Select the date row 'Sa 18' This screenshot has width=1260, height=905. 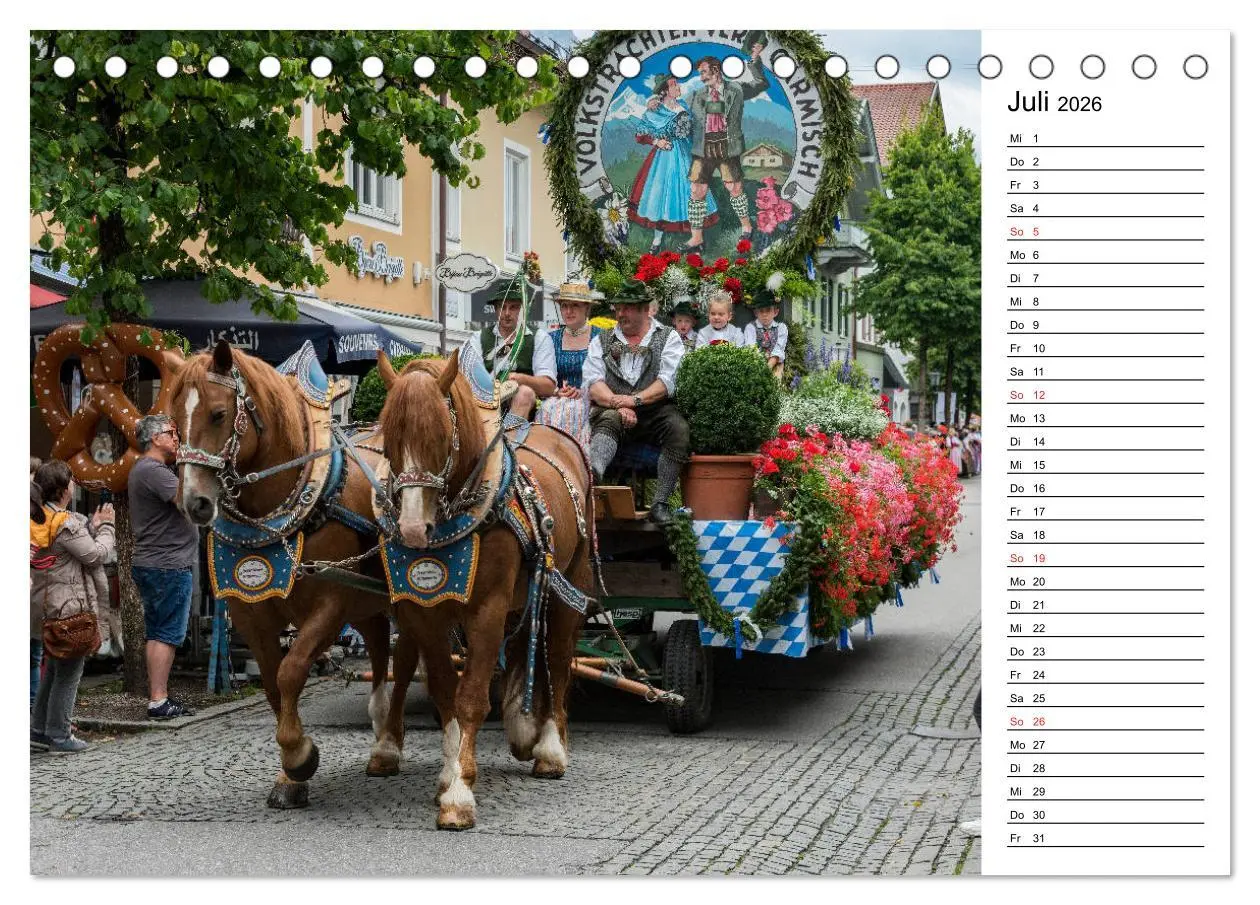1105,535
